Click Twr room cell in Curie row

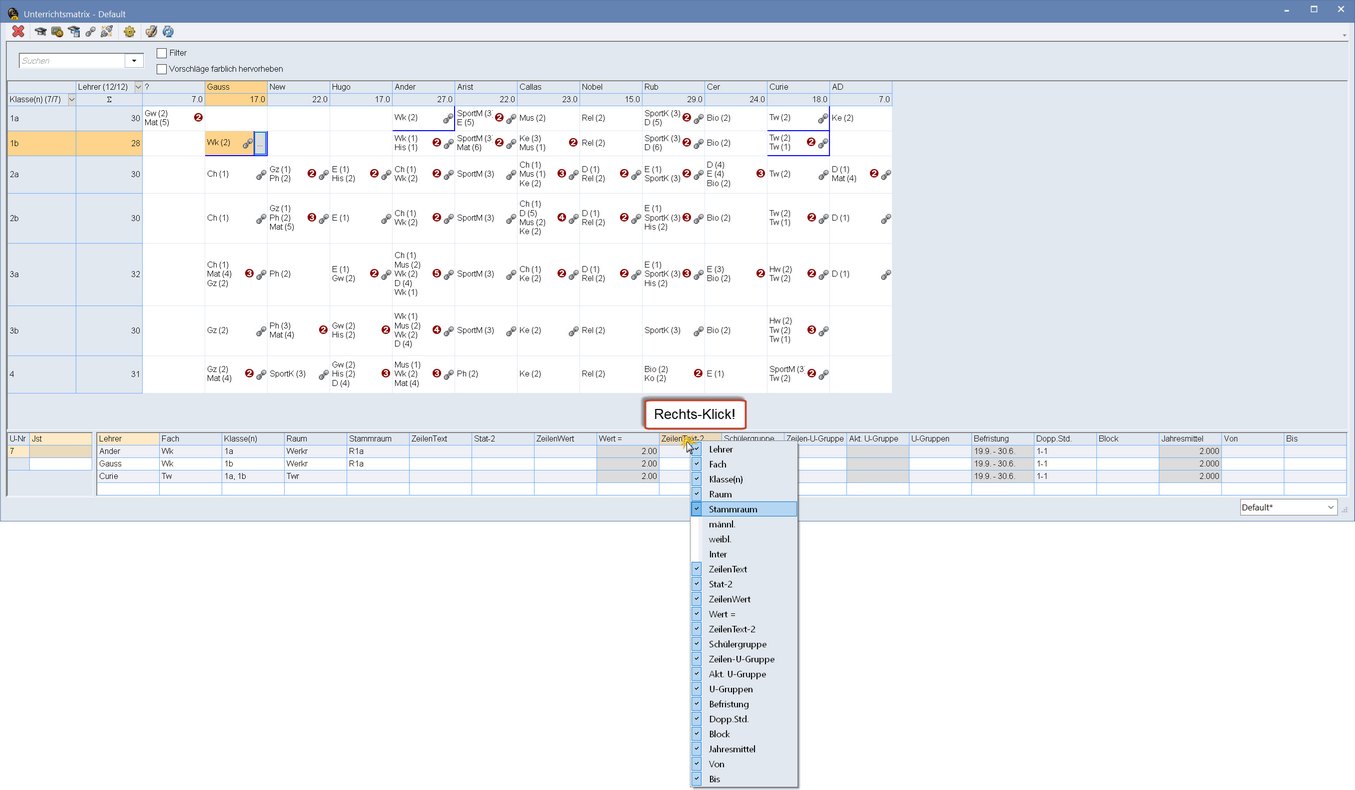point(315,477)
